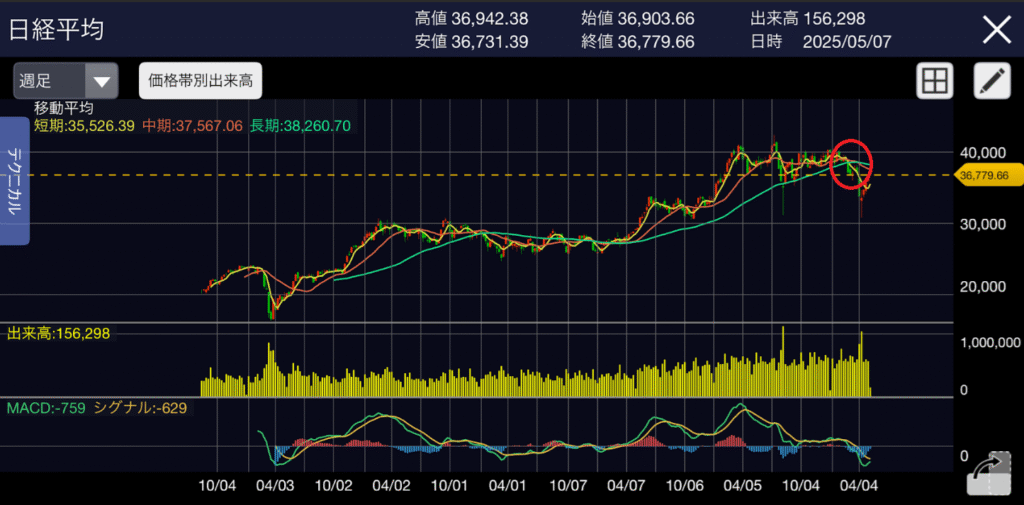
Task: Click inside the red circle annotation
Action: [x=849, y=162]
